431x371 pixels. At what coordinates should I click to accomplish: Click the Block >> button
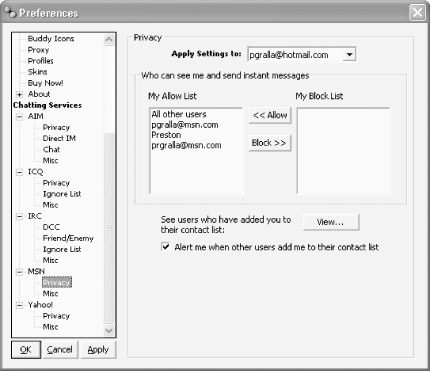(x=270, y=143)
